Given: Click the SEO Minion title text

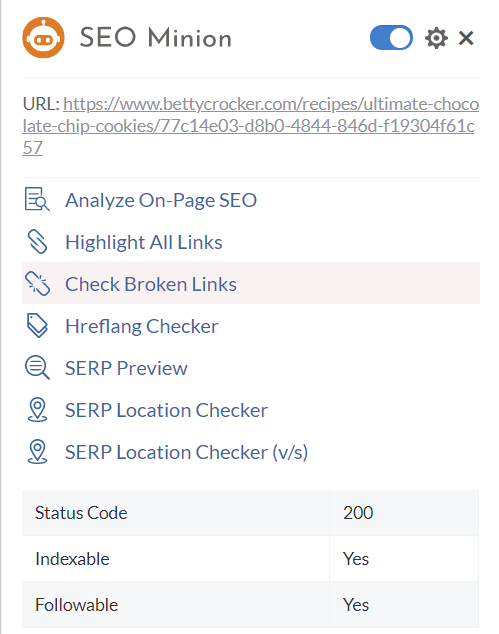Looking at the screenshot, I should tap(155, 38).
